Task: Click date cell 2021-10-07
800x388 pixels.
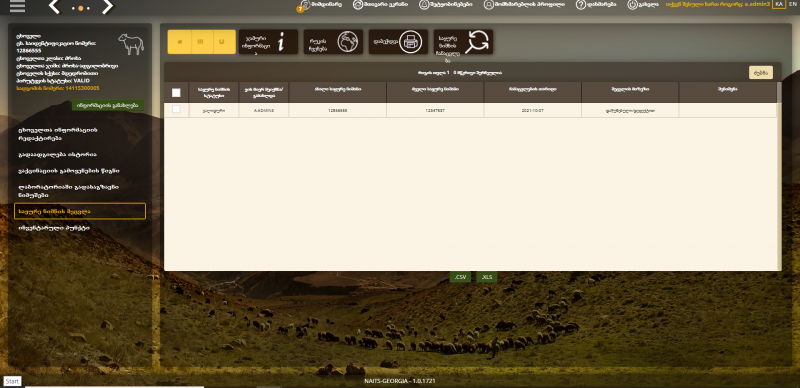Action: click(533, 110)
